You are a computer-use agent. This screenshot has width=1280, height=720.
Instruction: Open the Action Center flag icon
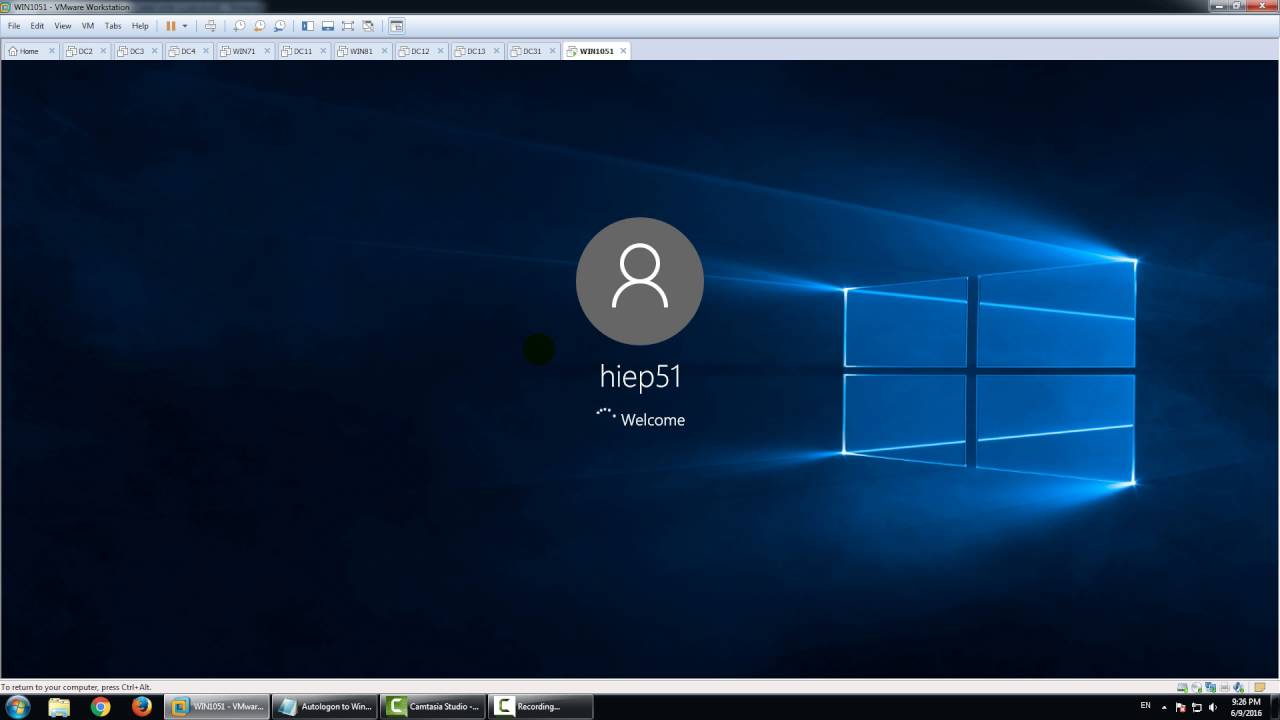point(1181,707)
